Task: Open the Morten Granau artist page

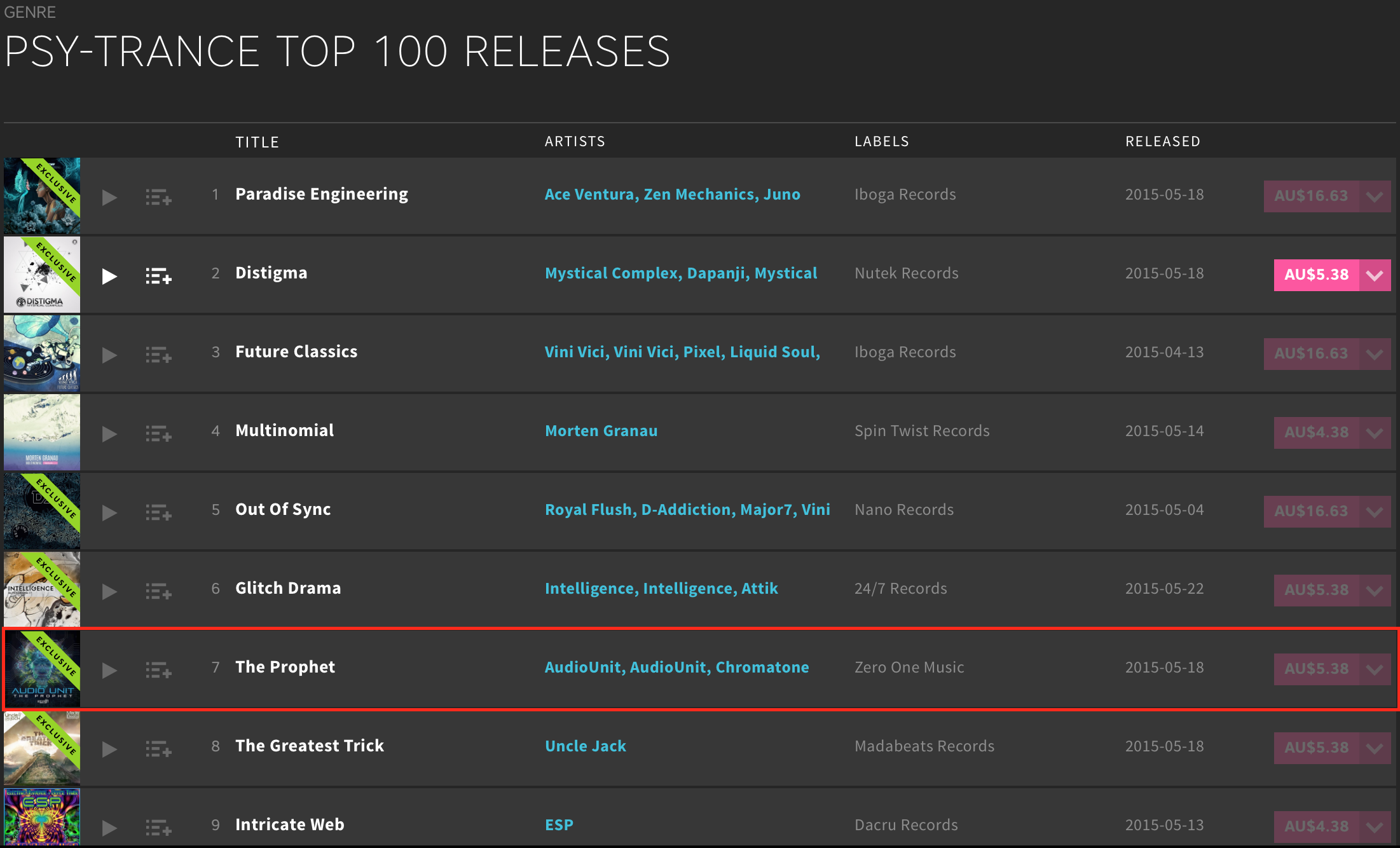Action: pos(601,431)
